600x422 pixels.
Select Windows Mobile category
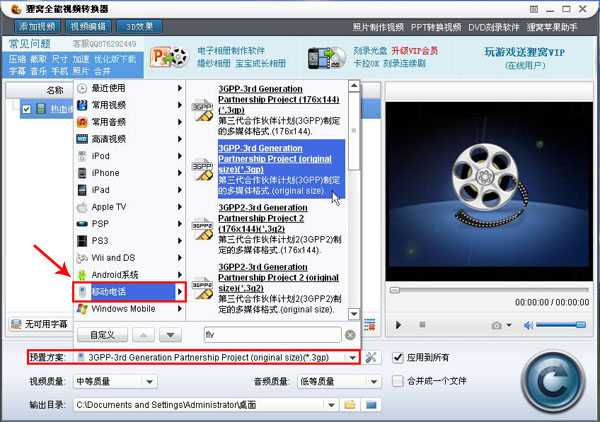point(130,309)
